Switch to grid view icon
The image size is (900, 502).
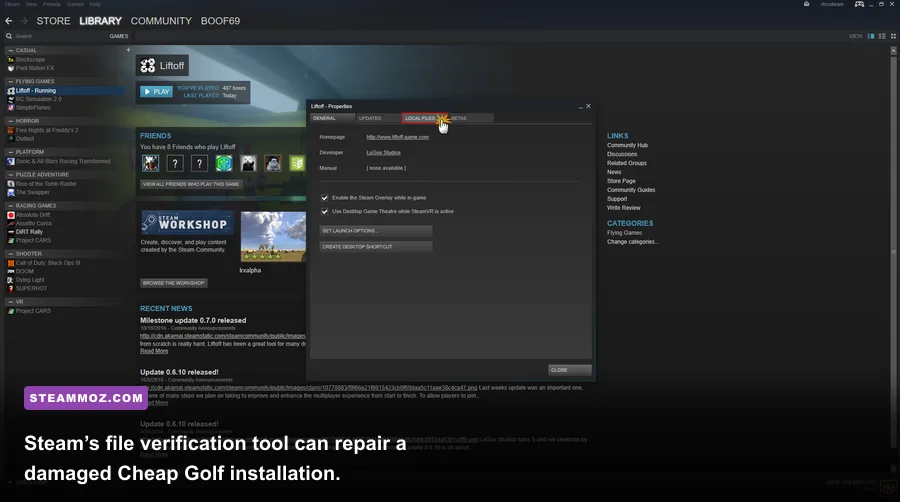(893, 36)
